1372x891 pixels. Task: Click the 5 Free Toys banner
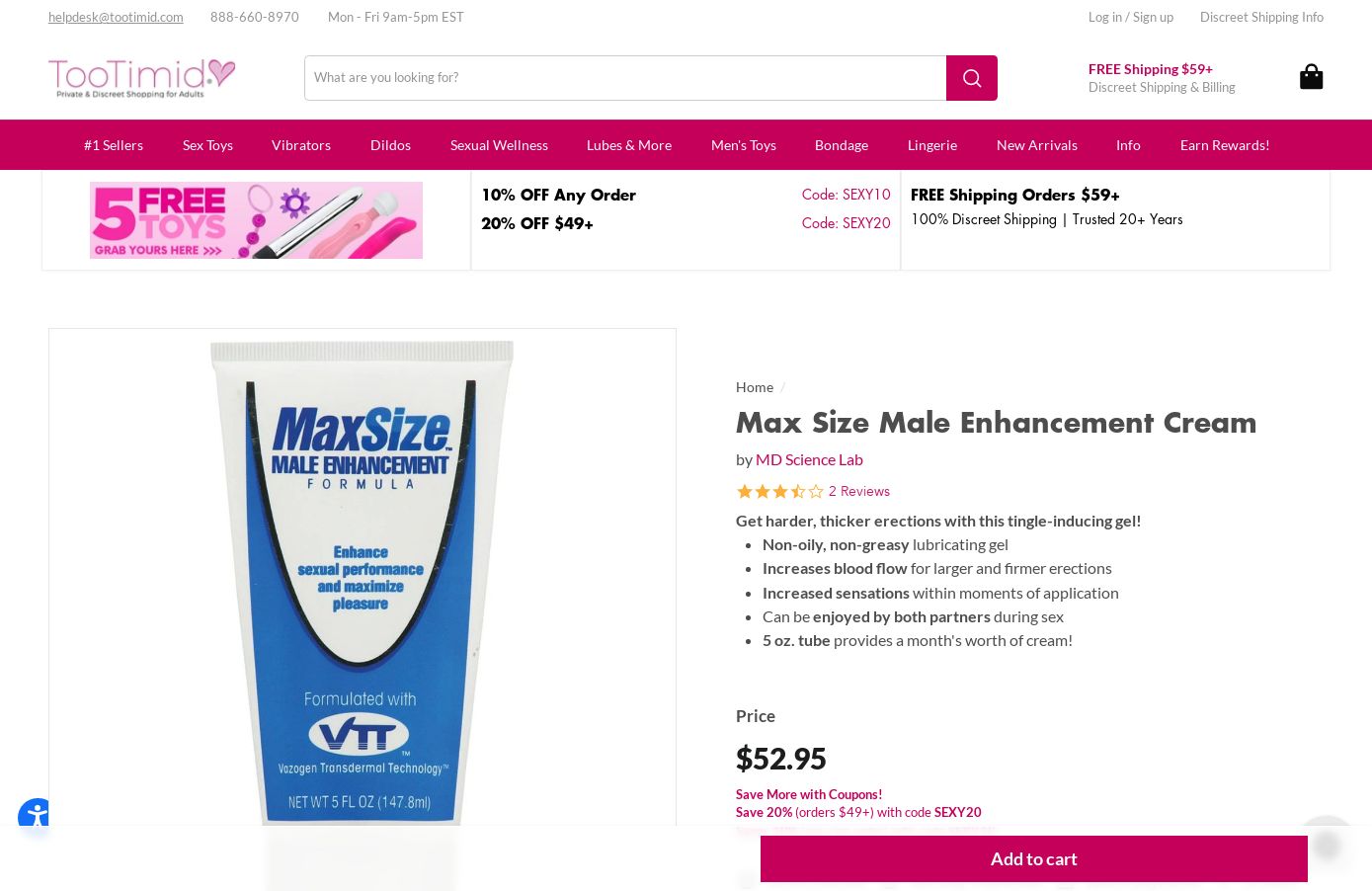[x=256, y=220]
